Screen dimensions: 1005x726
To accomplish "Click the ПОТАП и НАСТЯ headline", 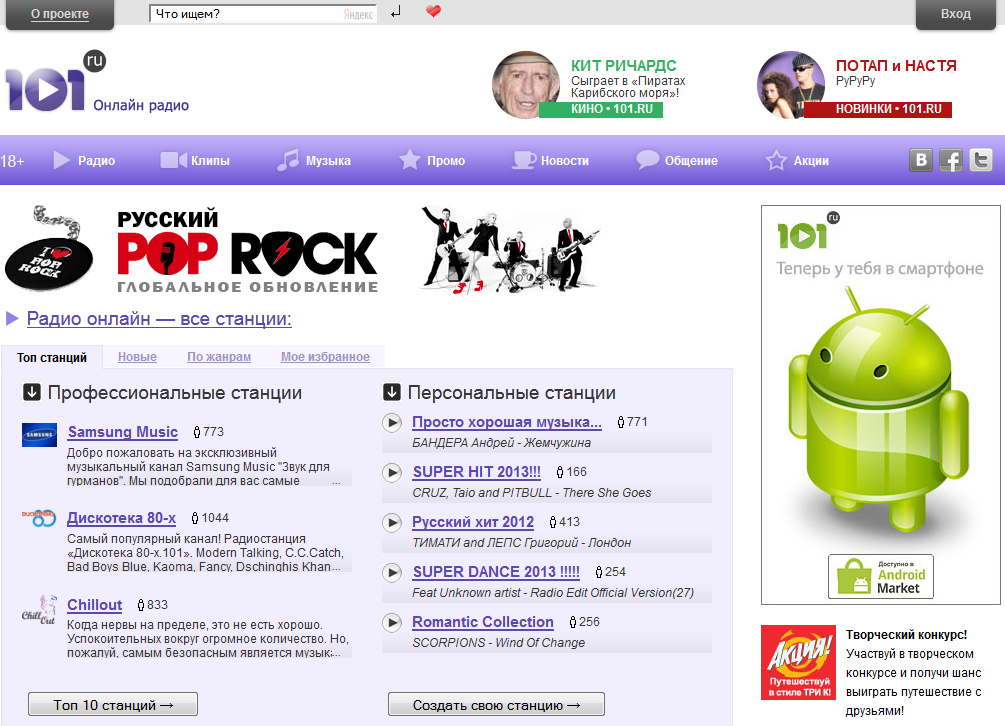I will (896, 65).
